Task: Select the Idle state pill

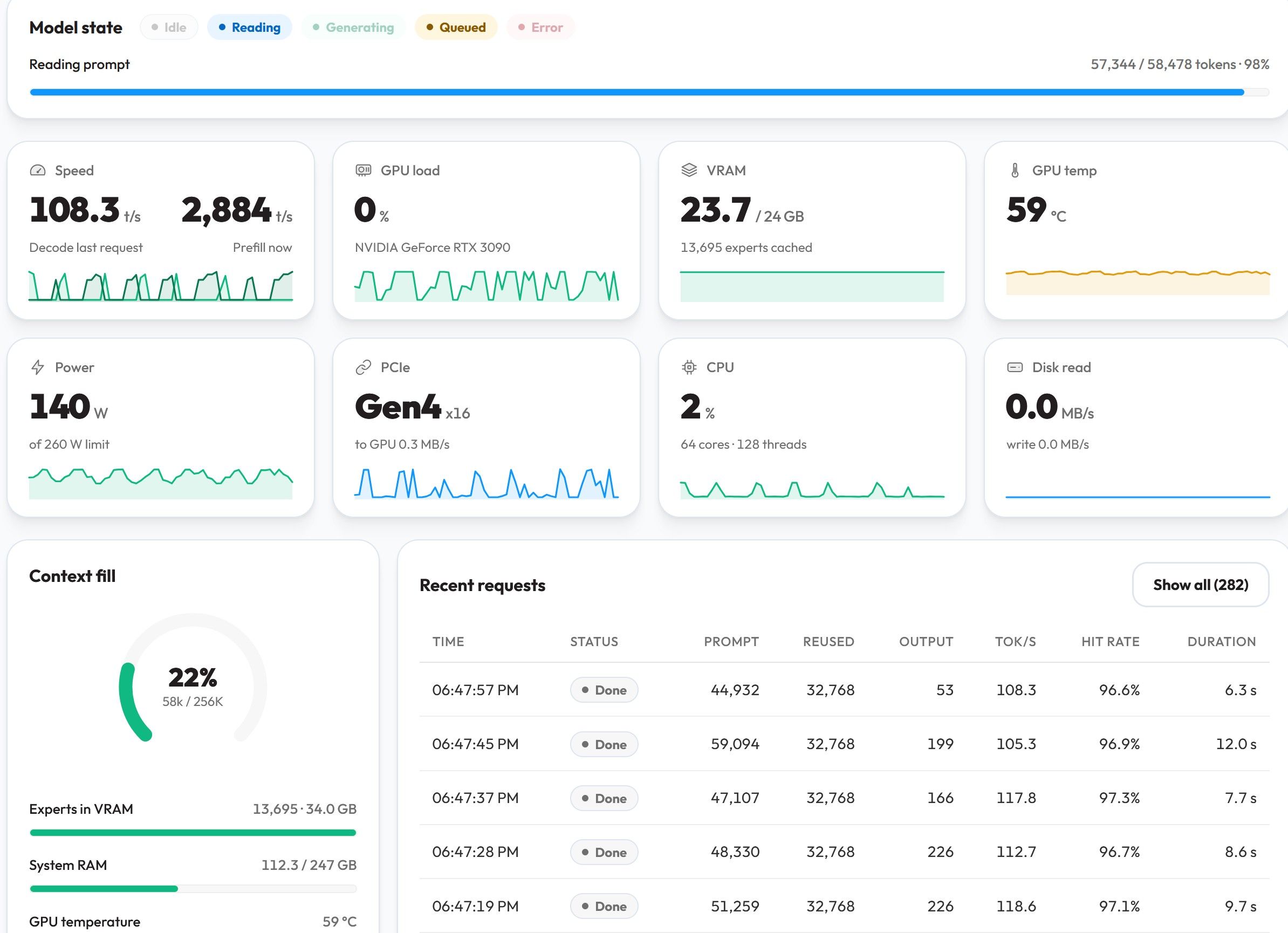Action: [169, 28]
